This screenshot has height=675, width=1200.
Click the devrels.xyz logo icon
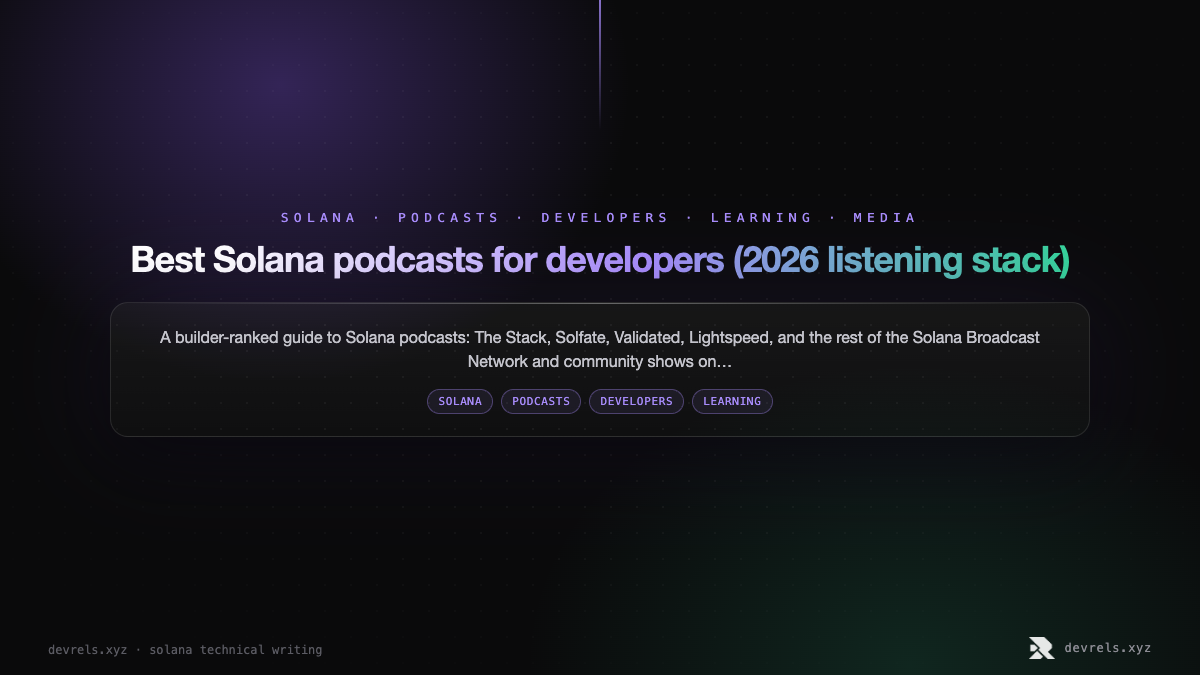1041,648
